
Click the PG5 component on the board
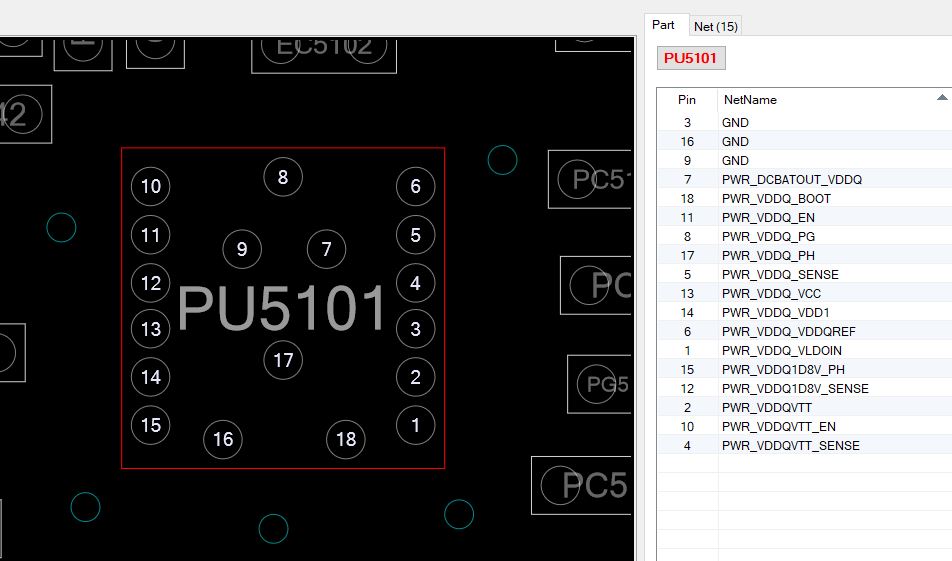599,384
